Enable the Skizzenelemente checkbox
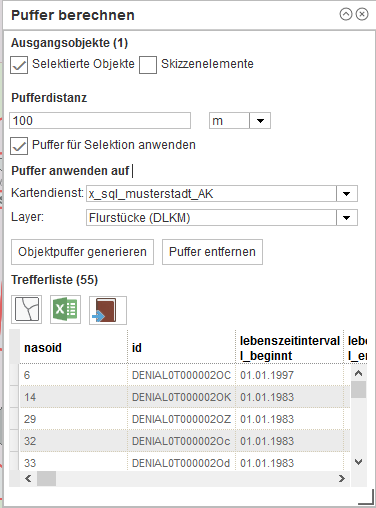376x508 pixels. [148, 65]
